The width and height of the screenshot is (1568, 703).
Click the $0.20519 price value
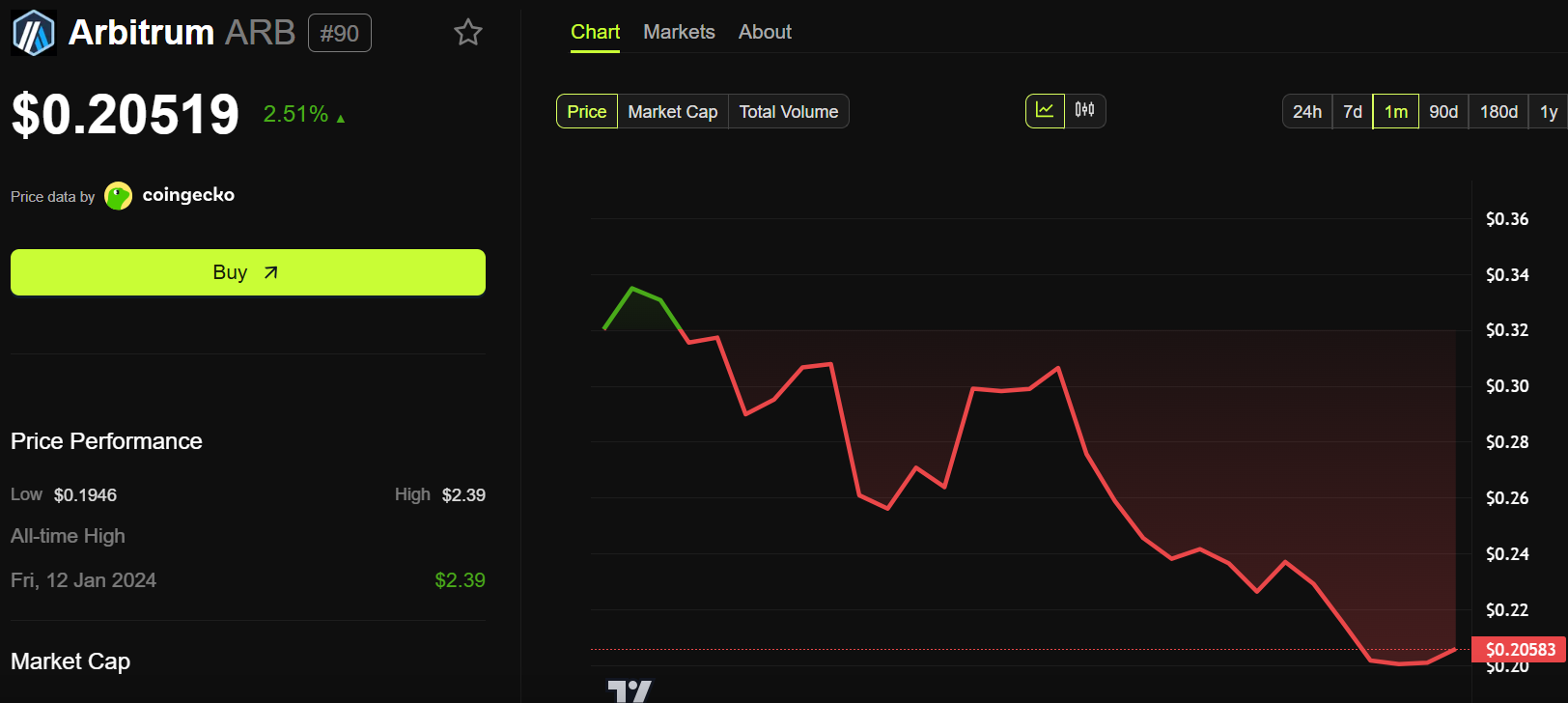point(125,114)
